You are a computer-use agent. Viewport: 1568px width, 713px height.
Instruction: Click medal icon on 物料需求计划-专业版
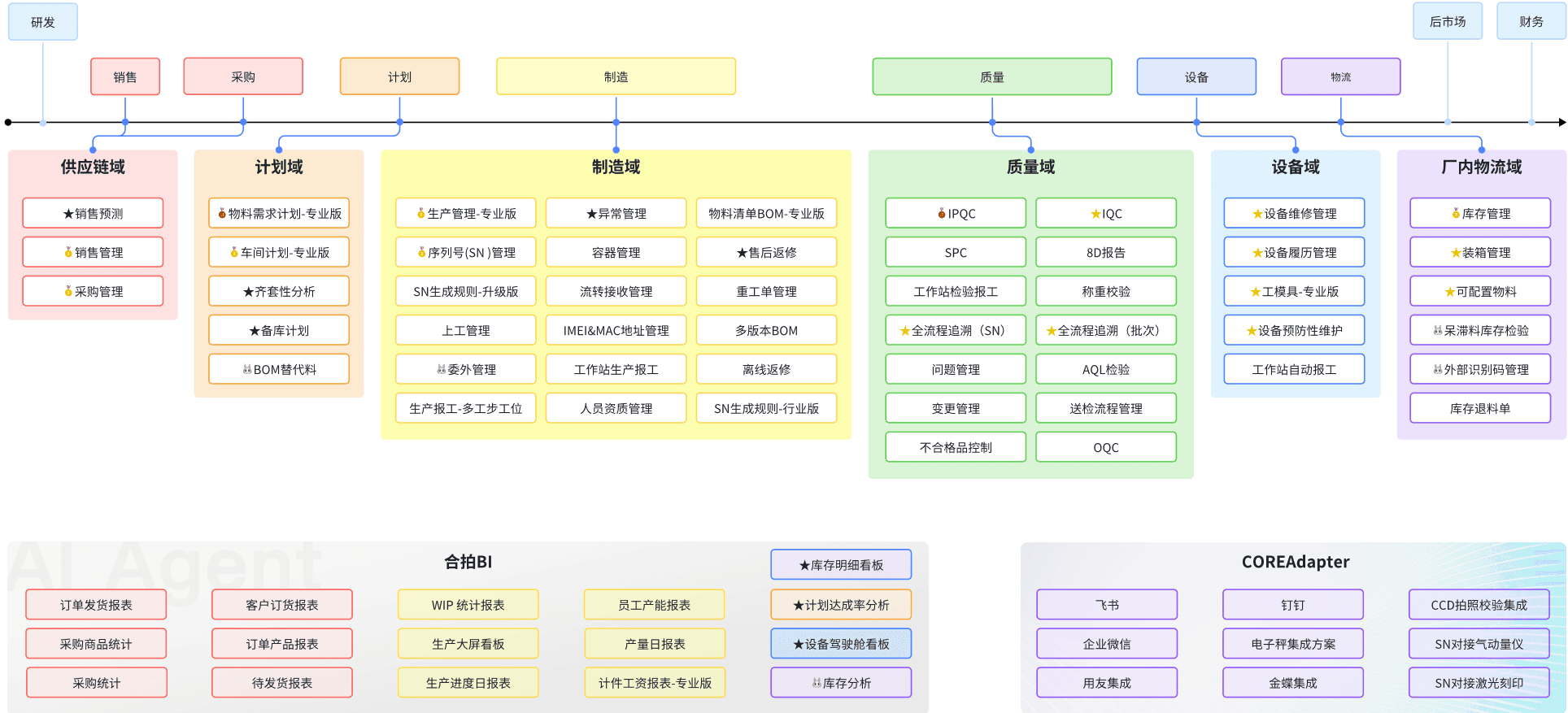point(222,213)
